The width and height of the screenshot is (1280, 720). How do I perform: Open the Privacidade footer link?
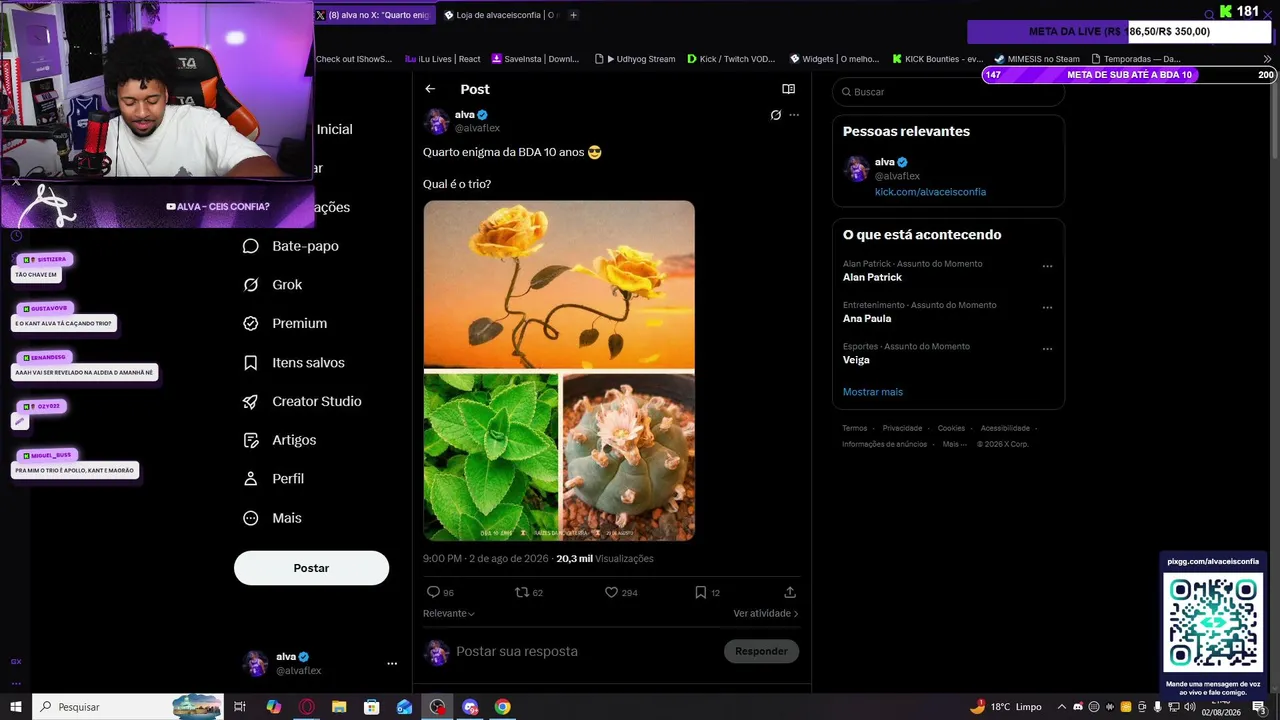tap(902, 428)
